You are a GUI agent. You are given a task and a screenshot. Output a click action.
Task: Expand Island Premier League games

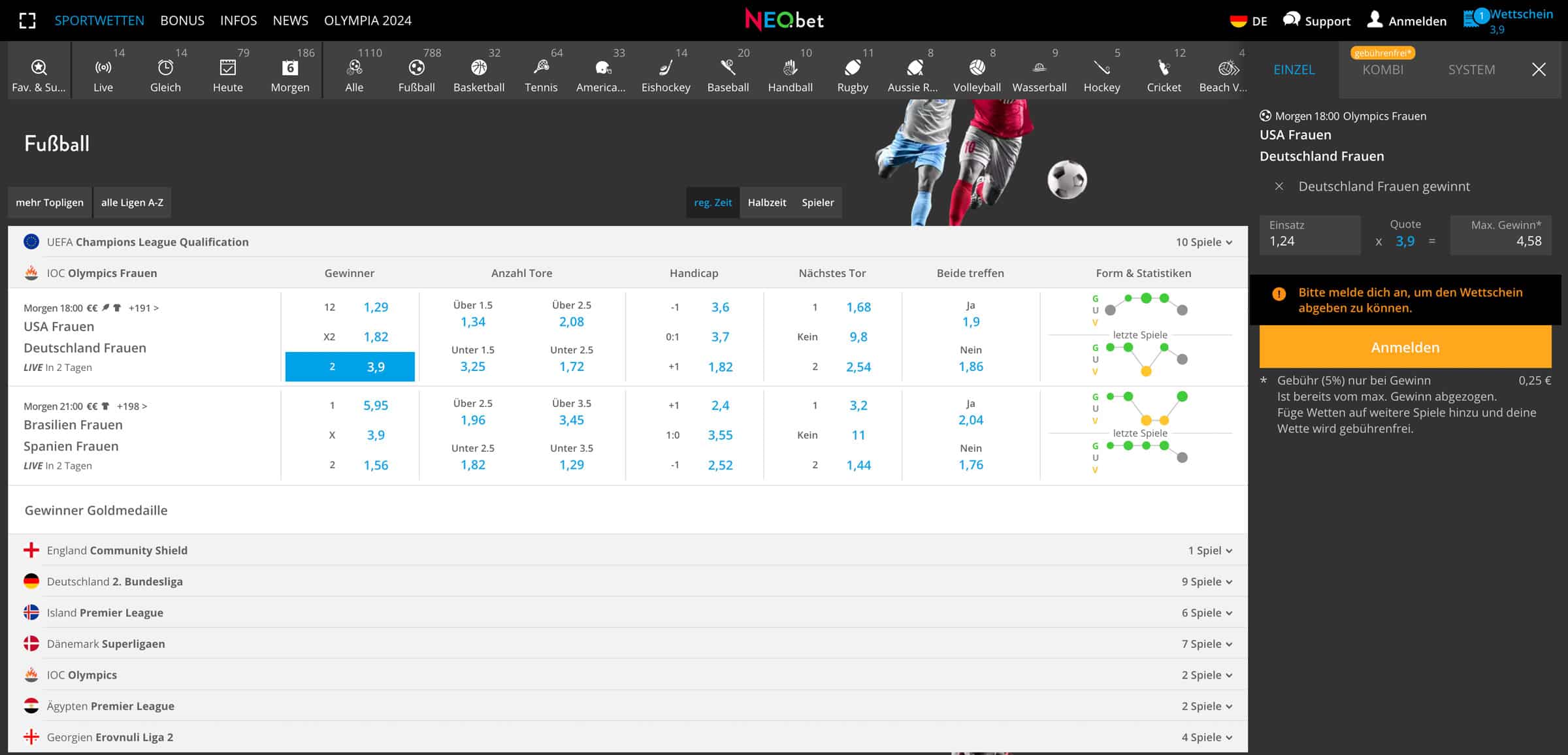[x=628, y=613]
